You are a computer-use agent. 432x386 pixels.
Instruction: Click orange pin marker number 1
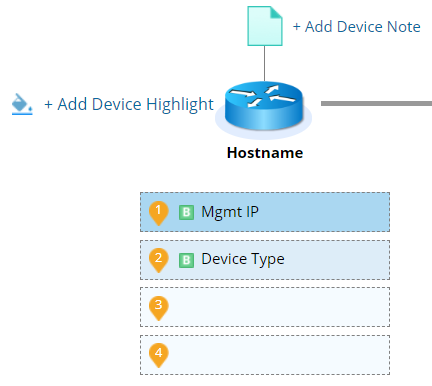[158, 213]
